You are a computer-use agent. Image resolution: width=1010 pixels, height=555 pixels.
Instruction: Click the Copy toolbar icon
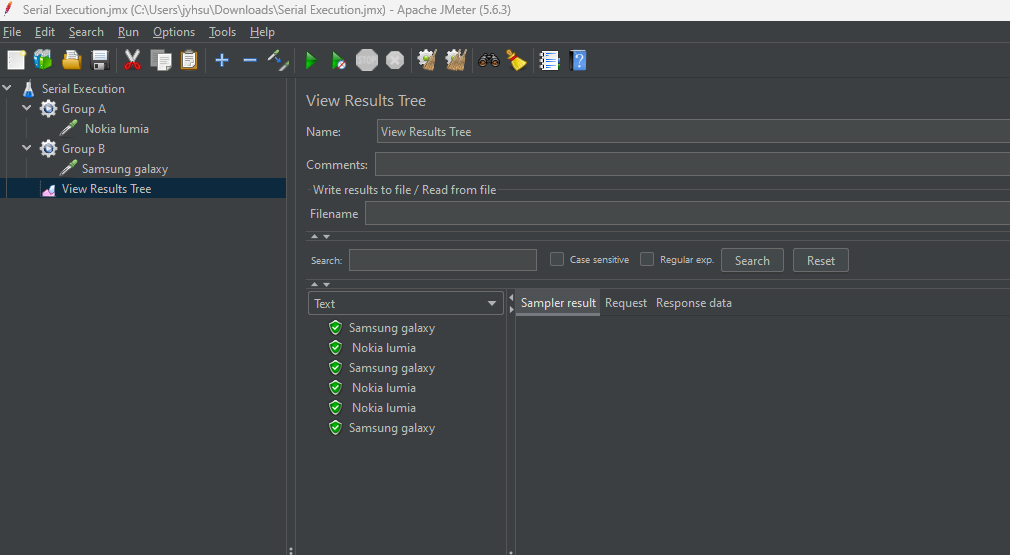coord(160,61)
